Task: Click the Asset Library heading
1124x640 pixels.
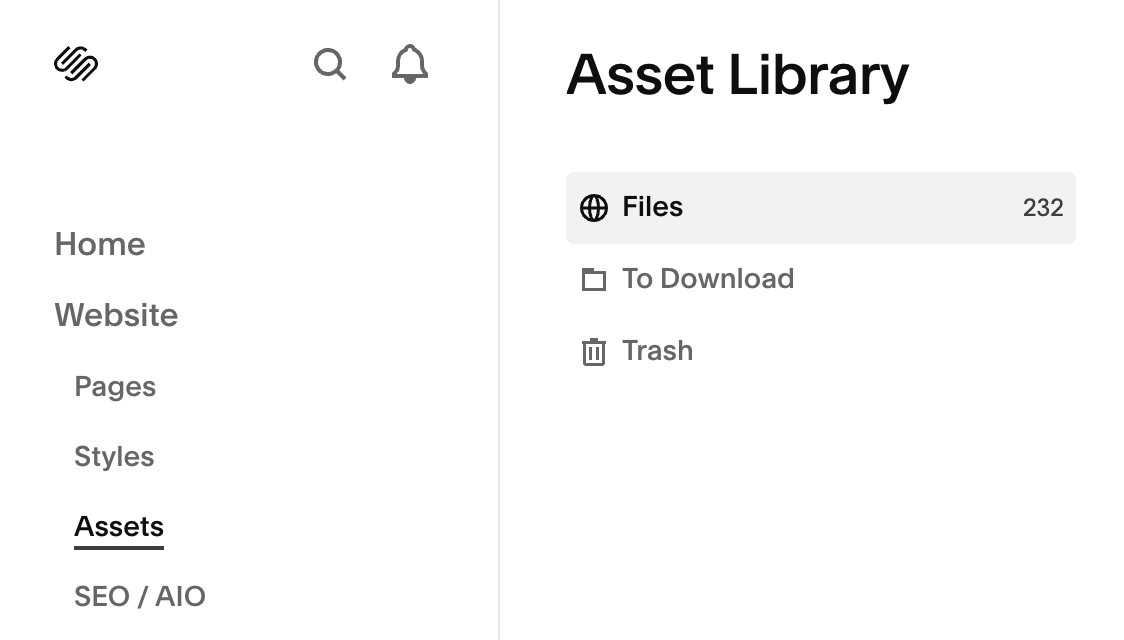Action: pyautogui.click(x=739, y=75)
